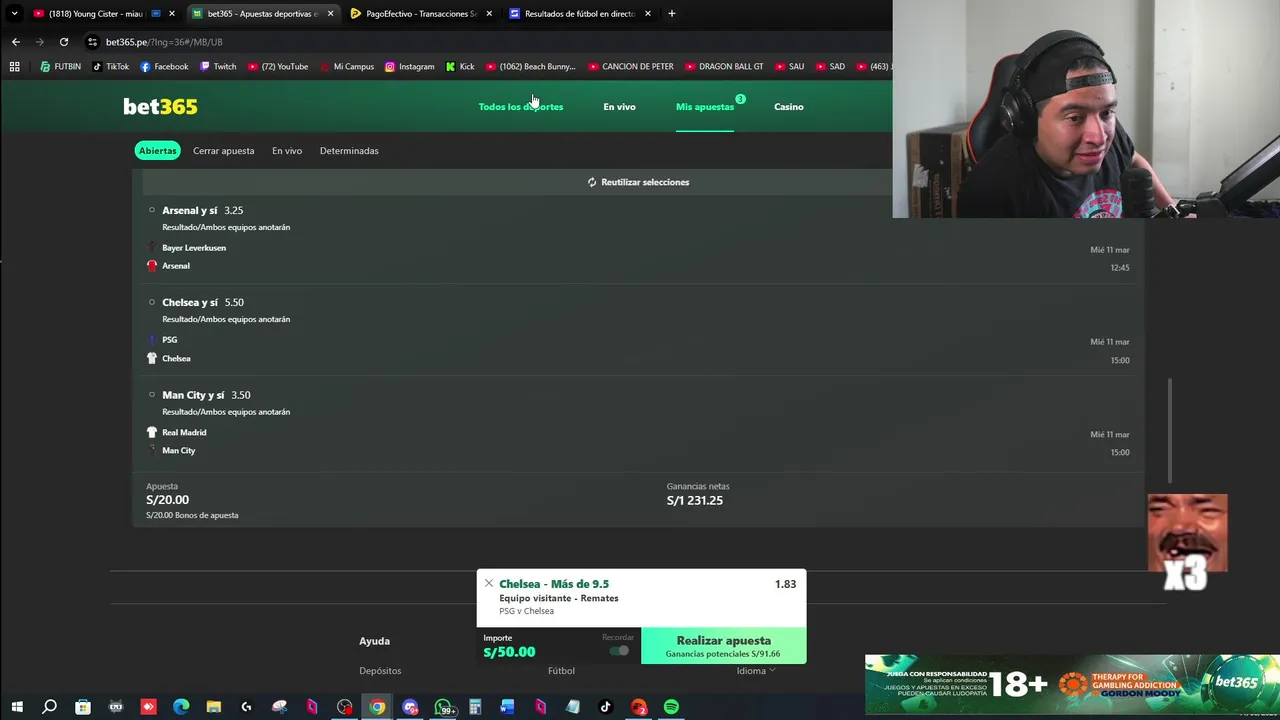Select the Man City y sí selection circle
Screen dimensions: 1280x720
point(152,395)
